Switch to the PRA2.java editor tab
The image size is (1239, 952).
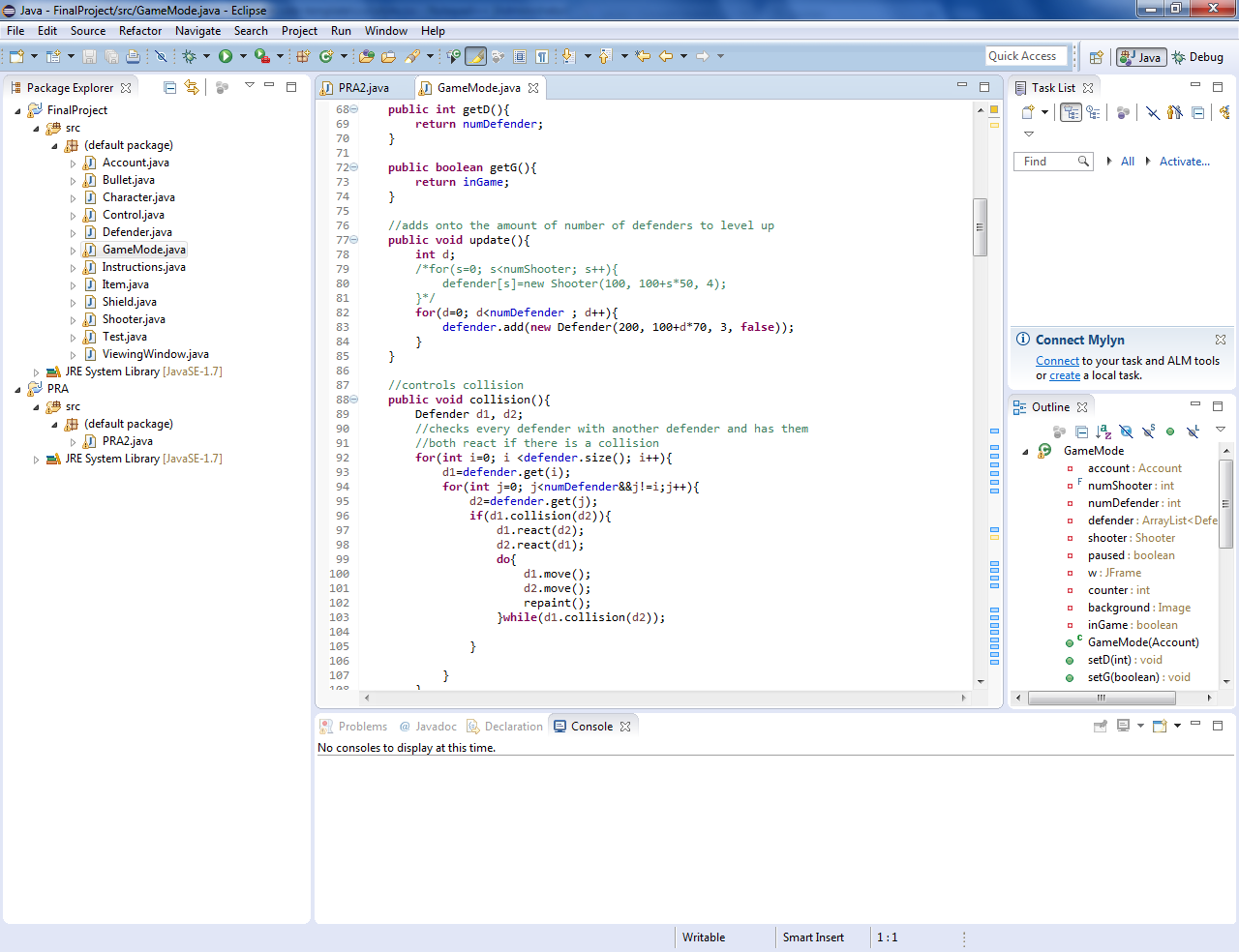point(363,87)
